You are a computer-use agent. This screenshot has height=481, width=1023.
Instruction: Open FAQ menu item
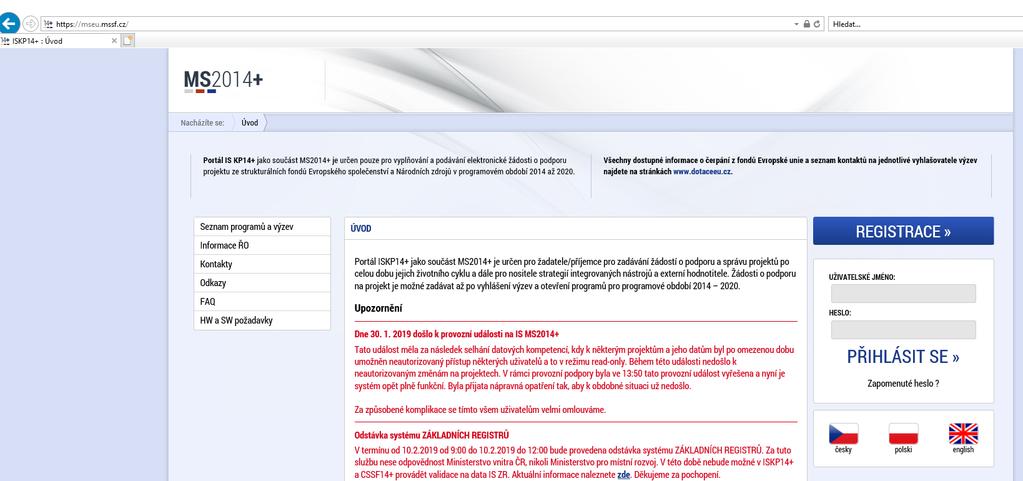[x=262, y=302]
